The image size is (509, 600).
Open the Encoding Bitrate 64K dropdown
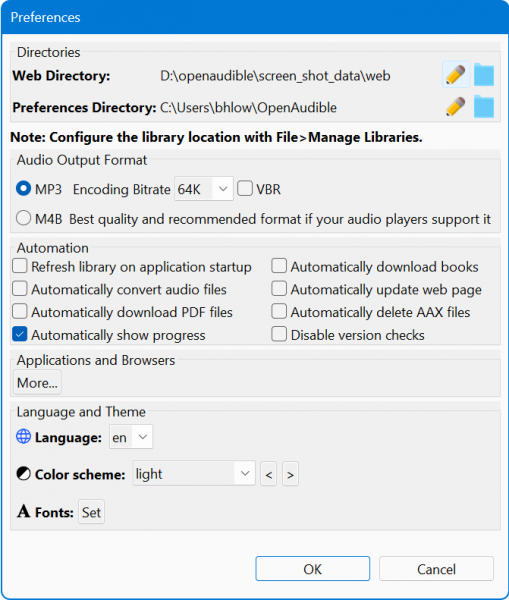[204, 189]
